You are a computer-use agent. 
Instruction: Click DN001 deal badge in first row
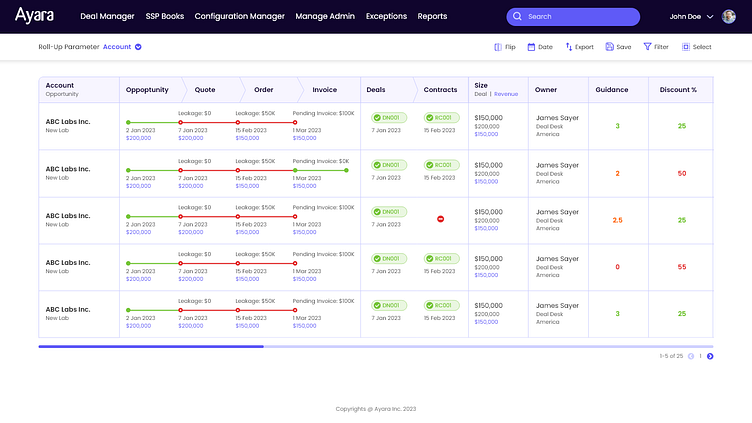389,118
